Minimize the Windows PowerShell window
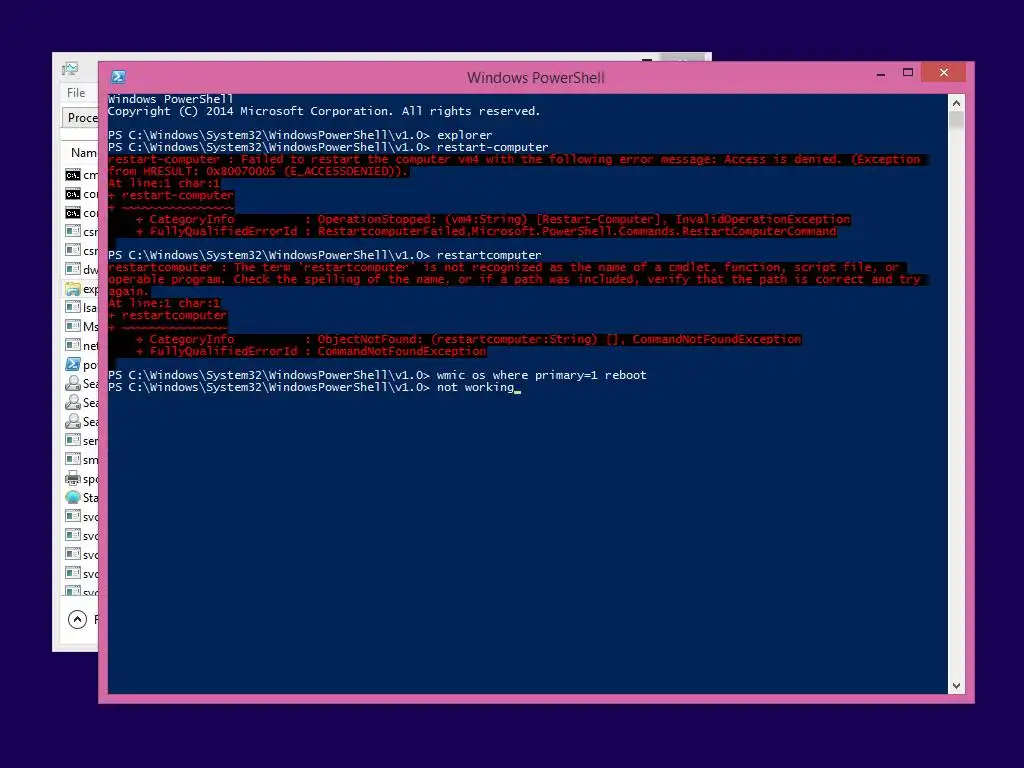 [880, 73]
